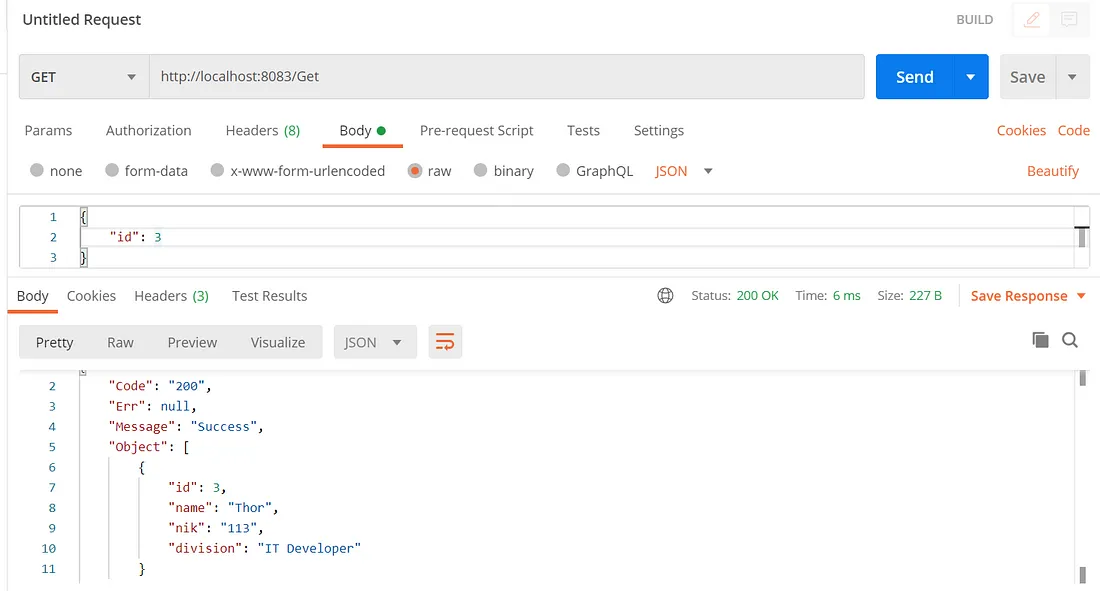Open the Test Results tab
Image resolution: width=1100 pixels, height=591 pixels.
tap(269, 296)
